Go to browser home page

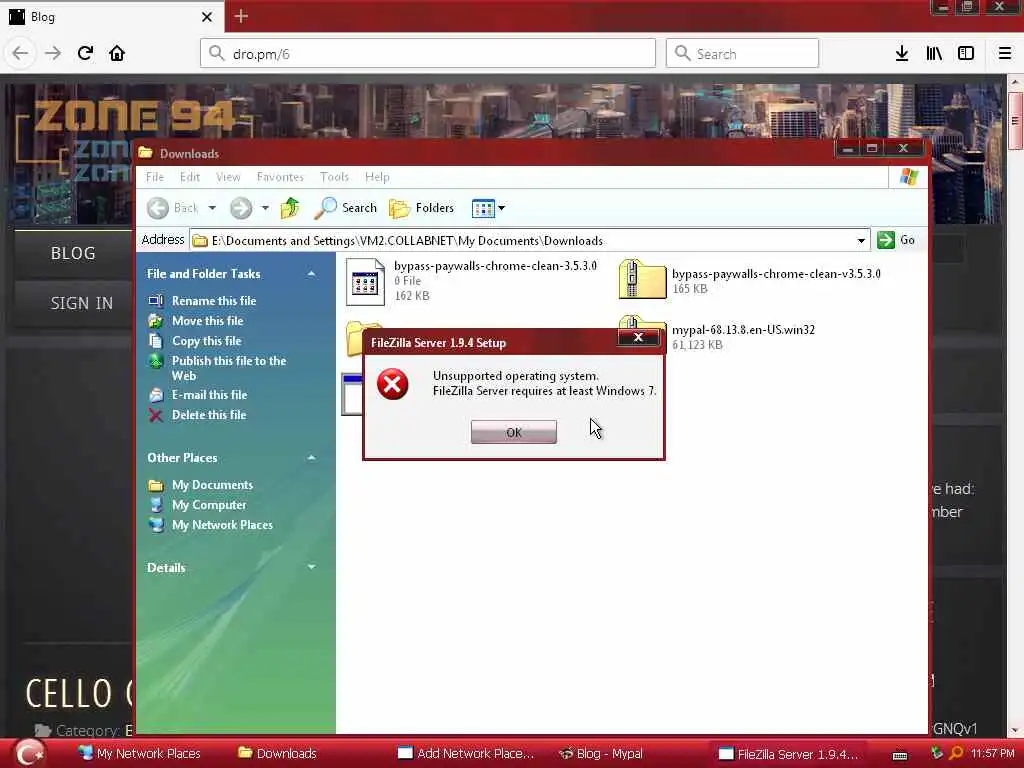[117, 54]
